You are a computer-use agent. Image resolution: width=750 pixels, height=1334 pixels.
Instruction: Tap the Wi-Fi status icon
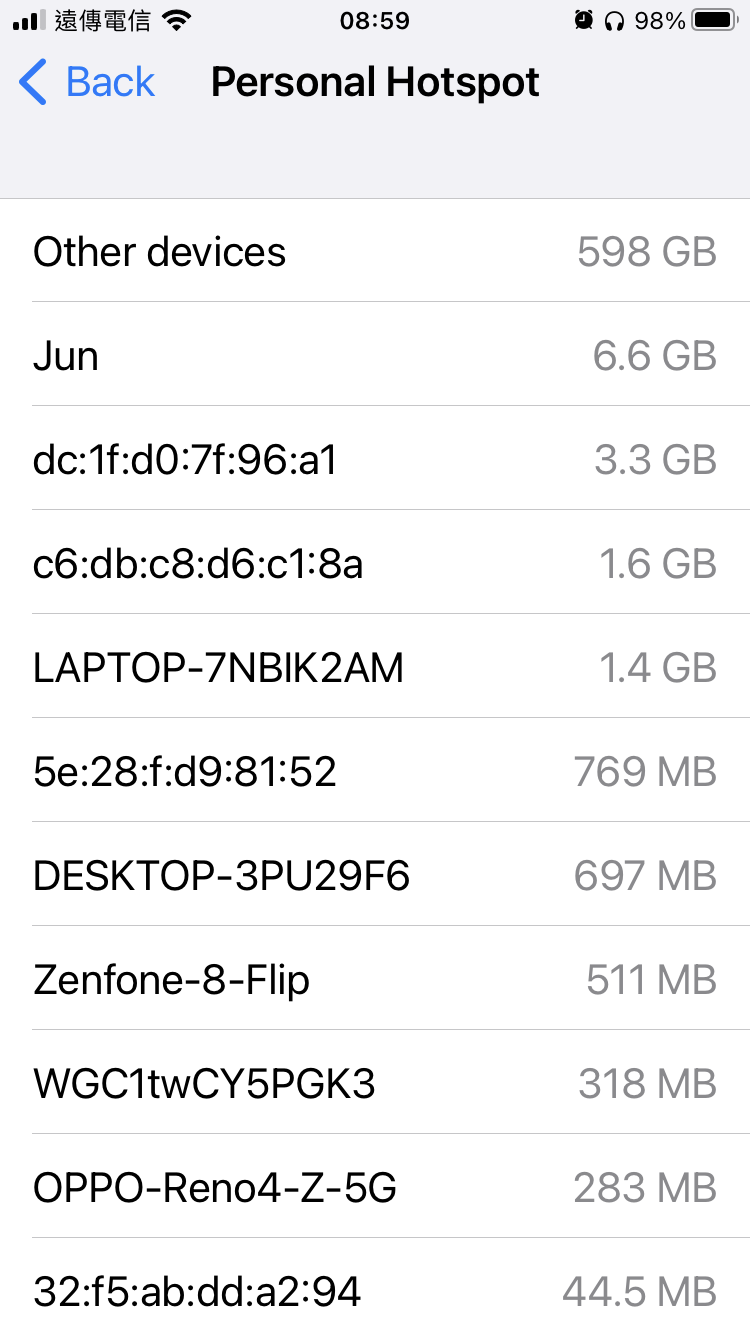pyautogui.click(x=176, y=21)
